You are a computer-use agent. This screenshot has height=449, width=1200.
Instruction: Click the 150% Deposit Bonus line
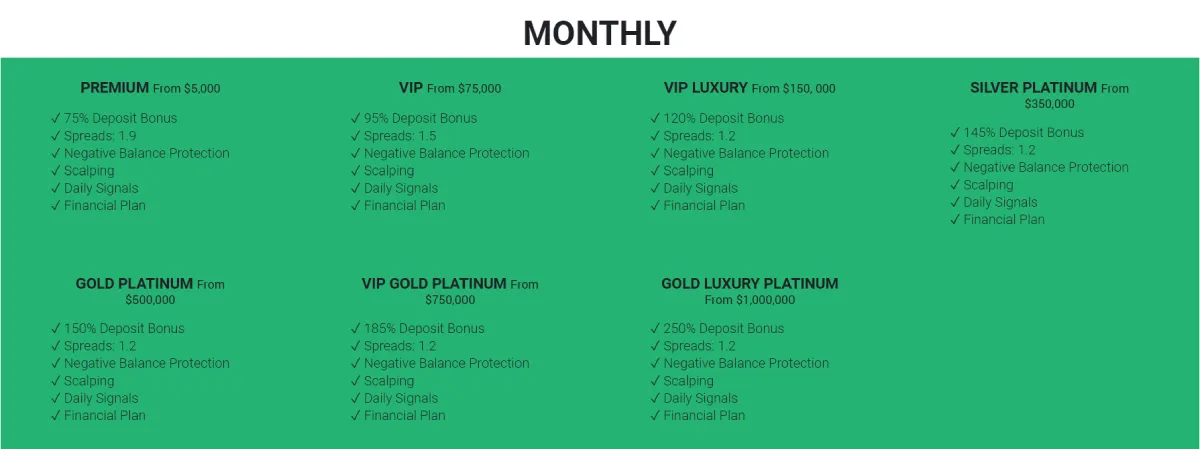coord(117,328)
